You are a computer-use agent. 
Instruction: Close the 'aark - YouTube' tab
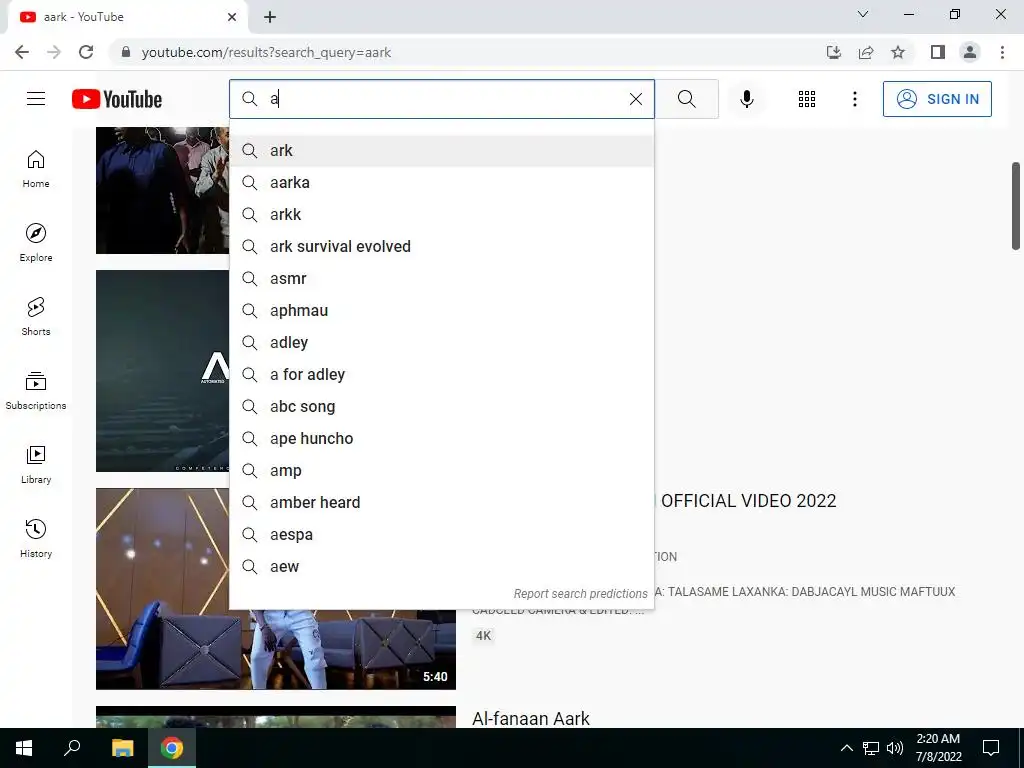[232, 17]
